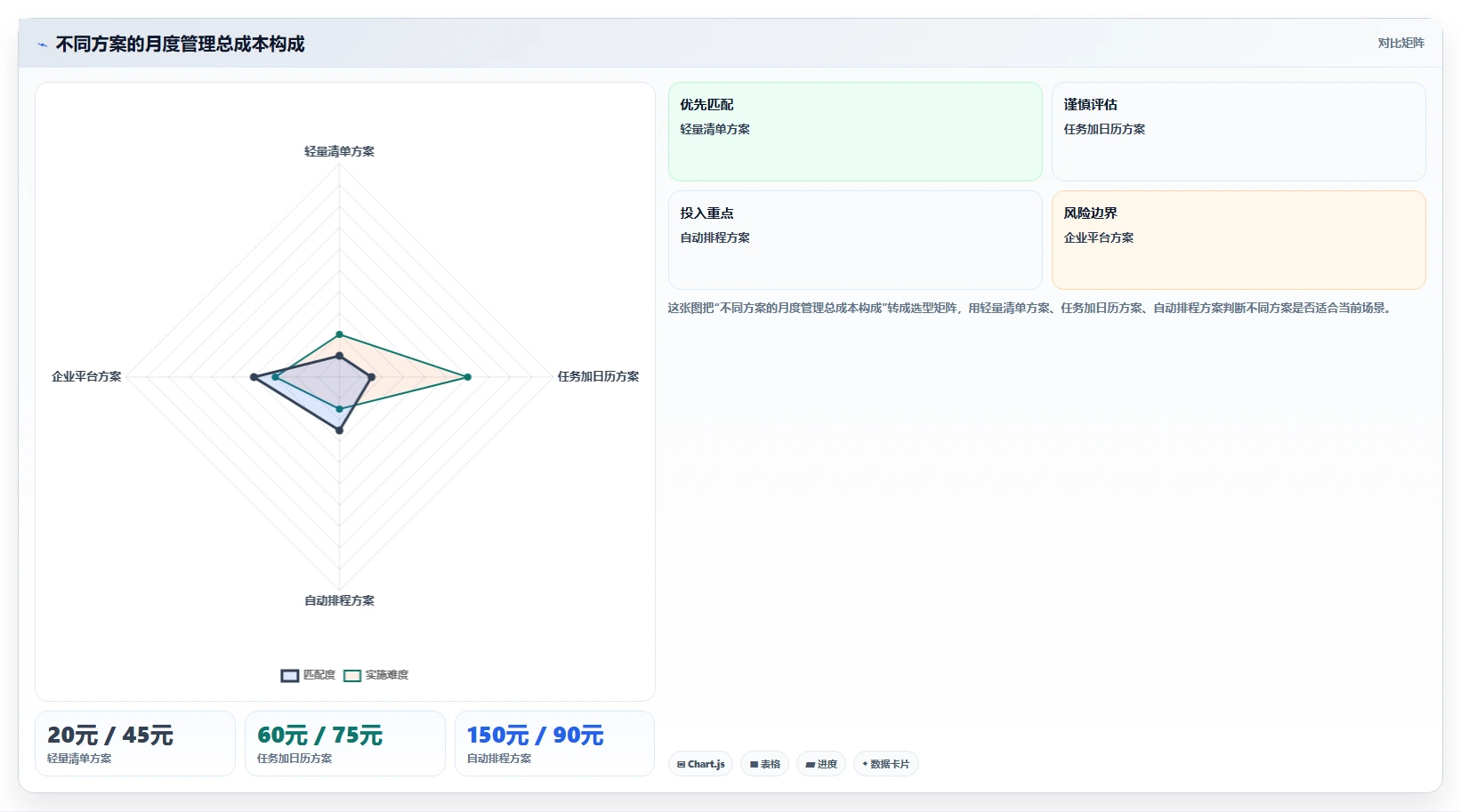This screenshot has height=812, width=1461.
Task: Click the 匹配度 legend label text
Action: tap(319, 675)
